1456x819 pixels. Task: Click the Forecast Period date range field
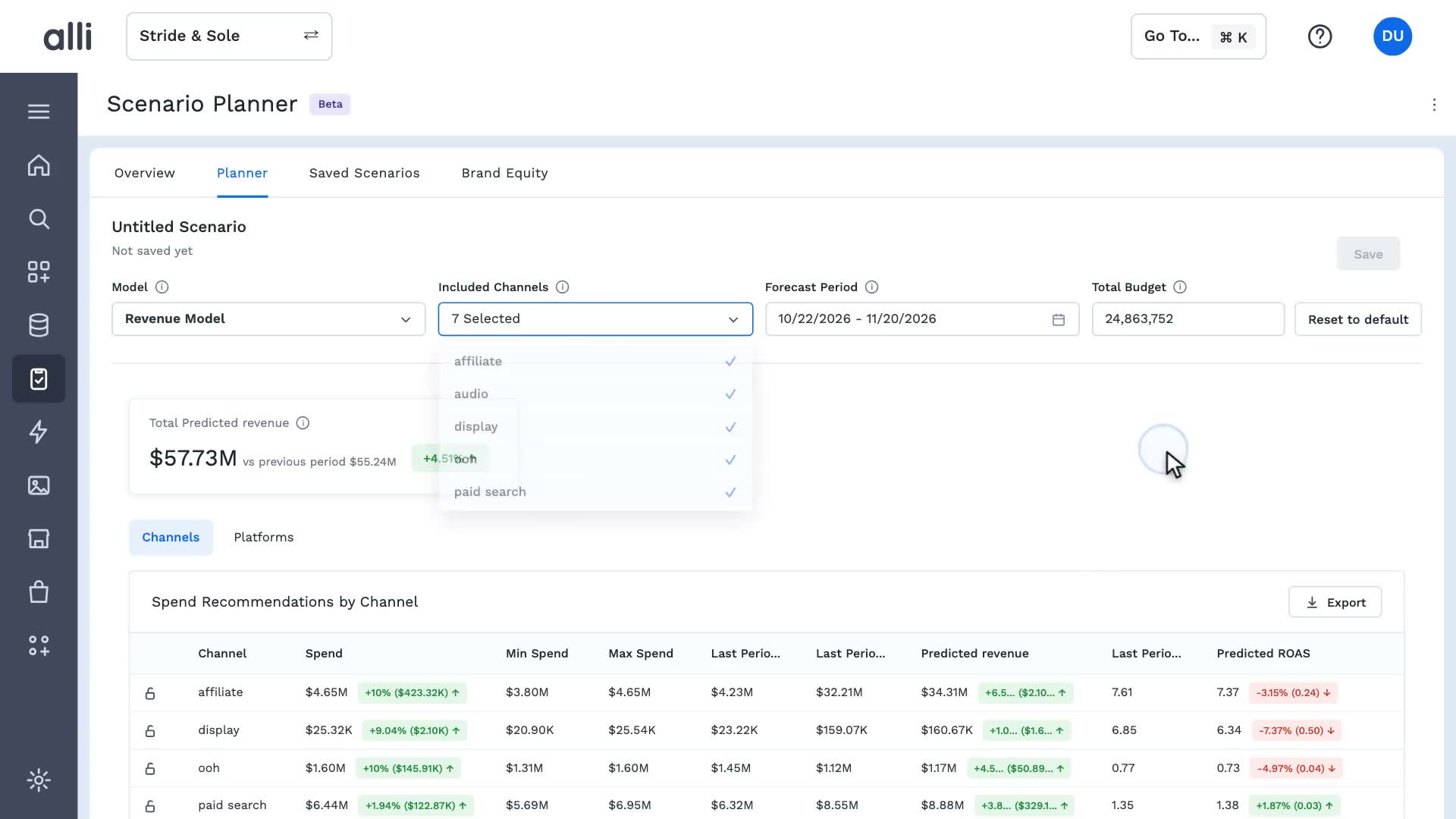pos(922,319)
